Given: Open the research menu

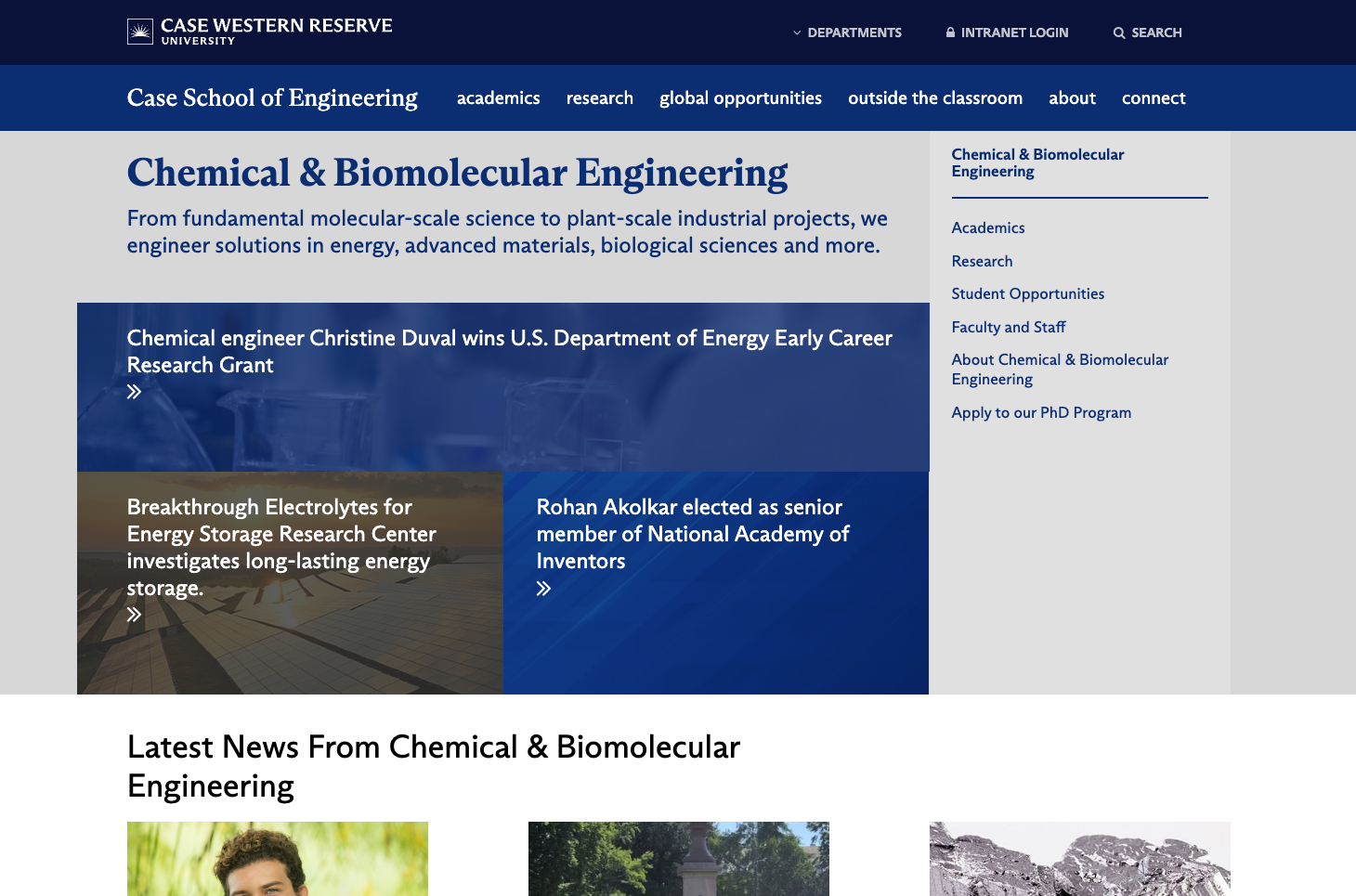Looking at the screenshot, I should (x=600, y=98).
